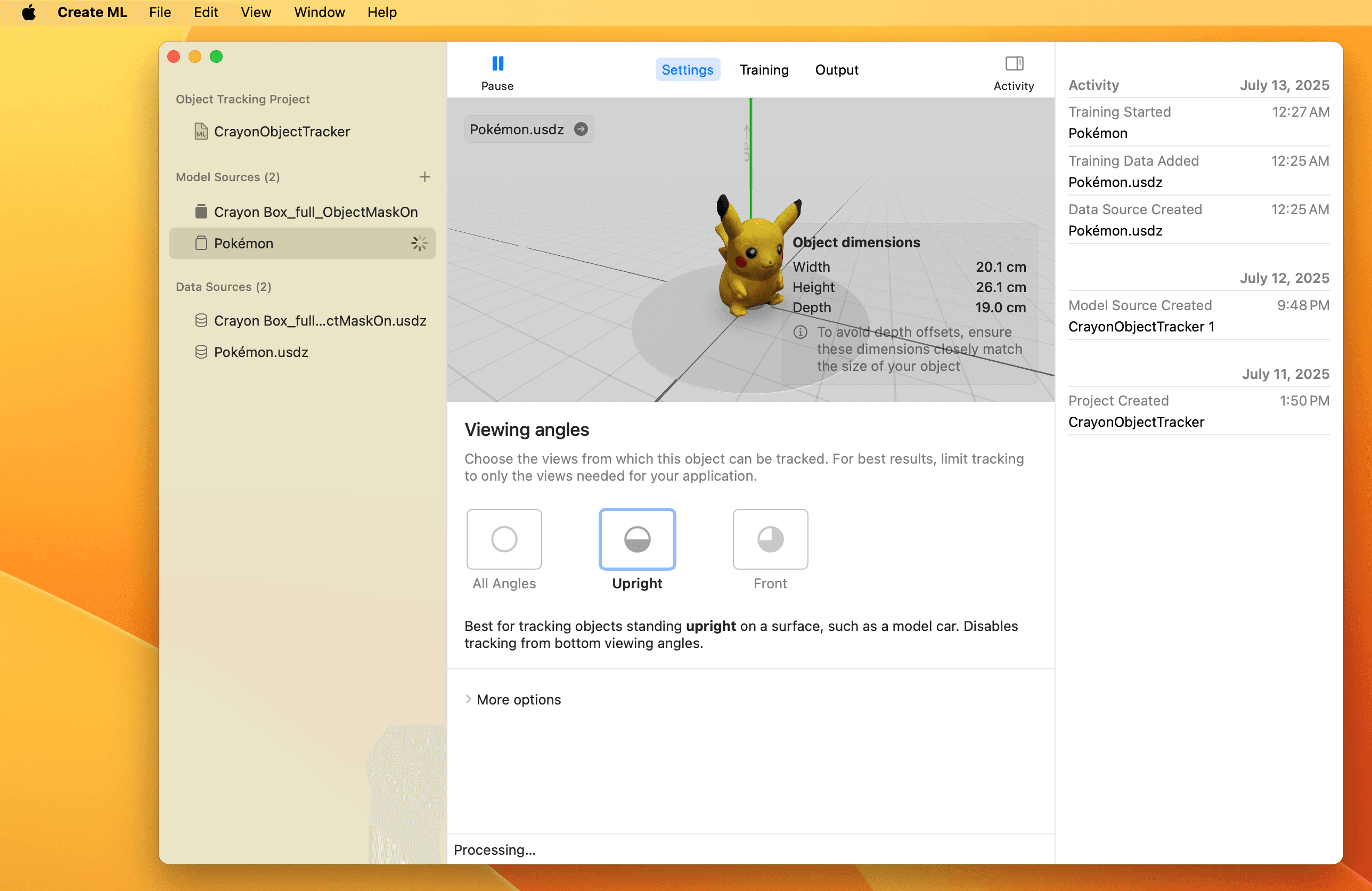Open the Pokémon.usdz data source popup
The height and width of the screenshot is (891, 1372).
click(x=517, y=129)
